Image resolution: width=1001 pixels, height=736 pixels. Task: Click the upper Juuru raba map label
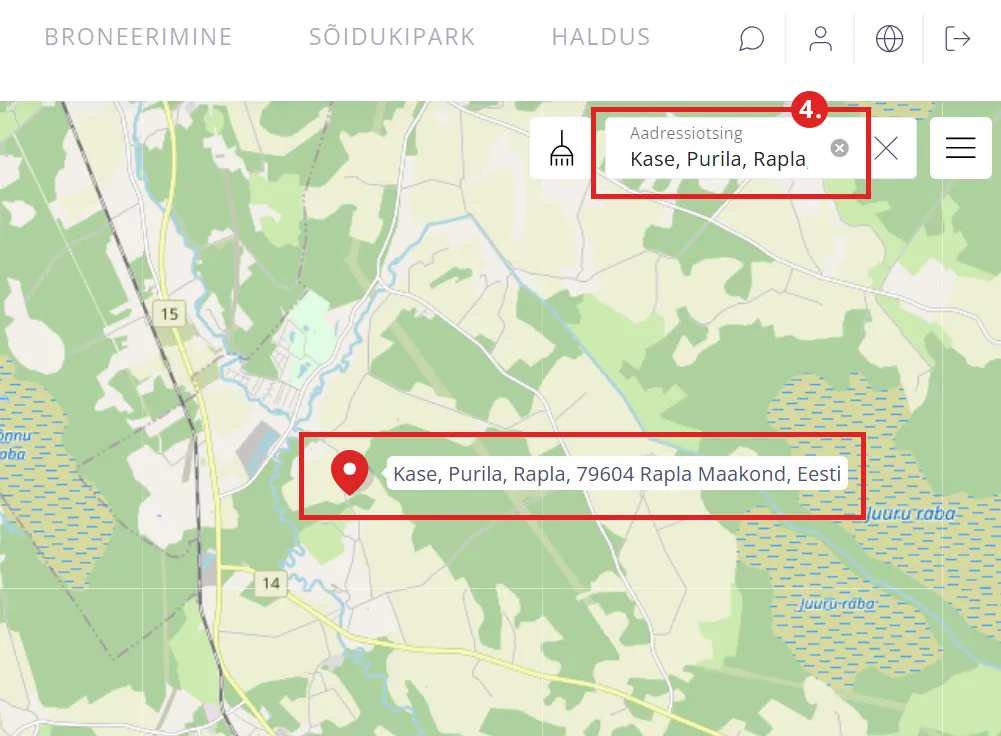coord(911,514)
